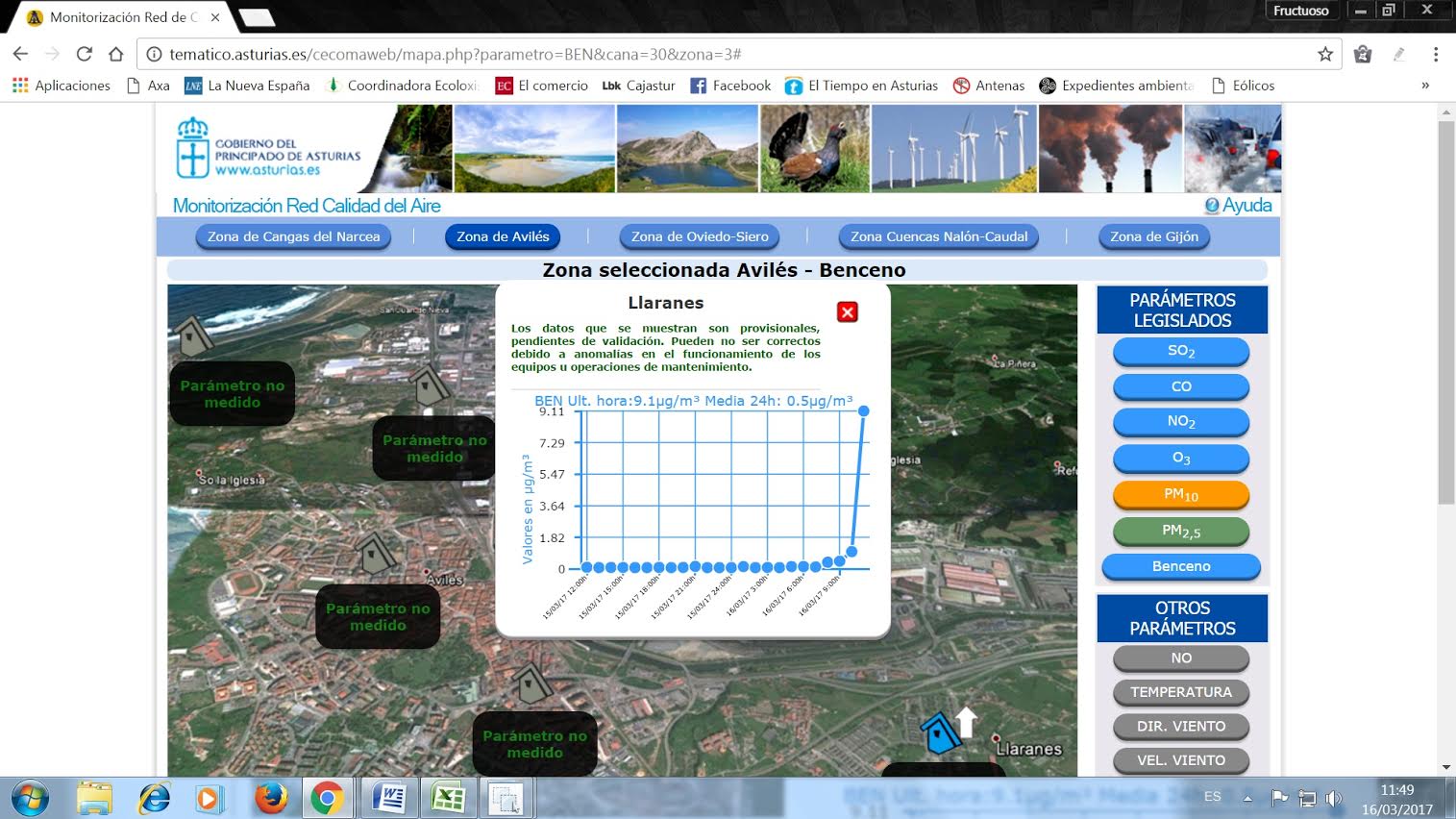1456x819 pixels.
Task: Show hidden system tray icons
Action: (1247, 798)
